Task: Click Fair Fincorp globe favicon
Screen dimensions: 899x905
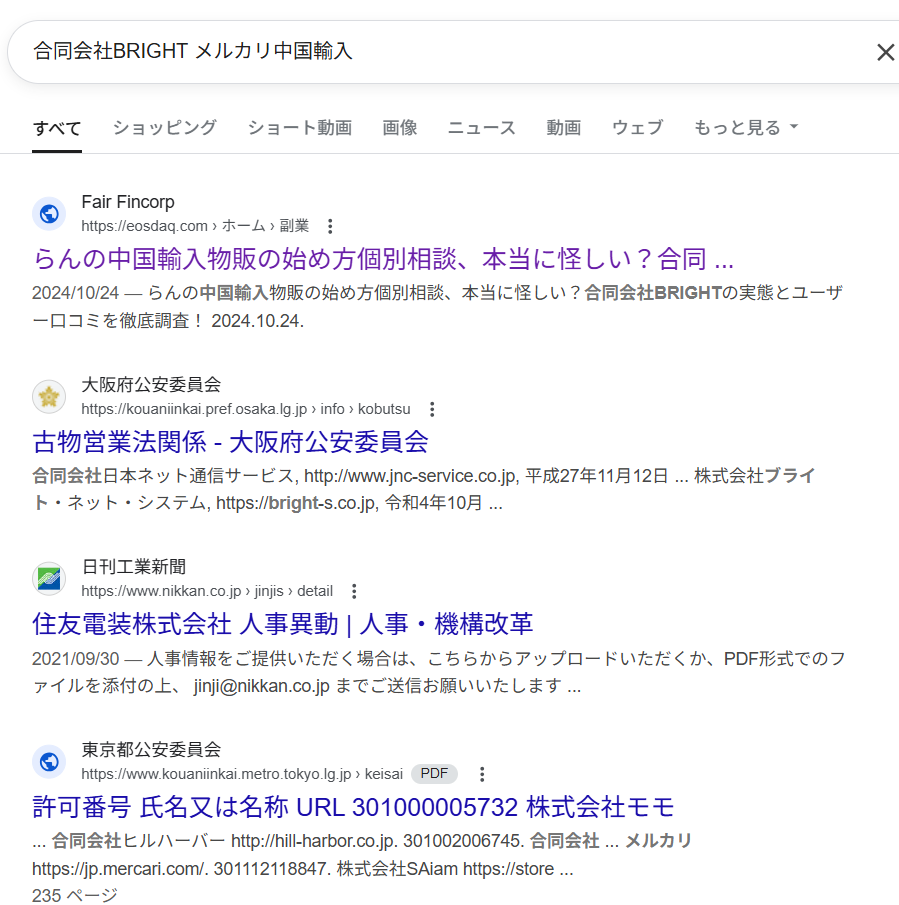Action: point(49,214)
